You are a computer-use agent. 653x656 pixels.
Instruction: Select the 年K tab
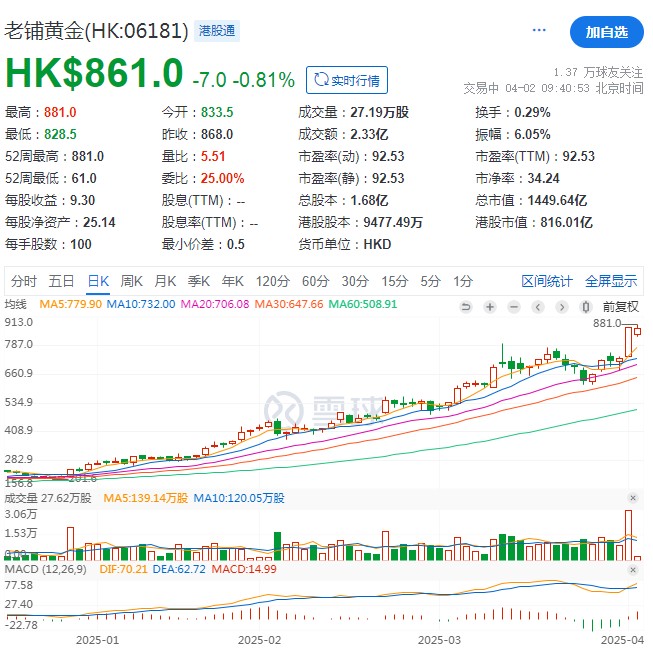click(x=232, y=281)
